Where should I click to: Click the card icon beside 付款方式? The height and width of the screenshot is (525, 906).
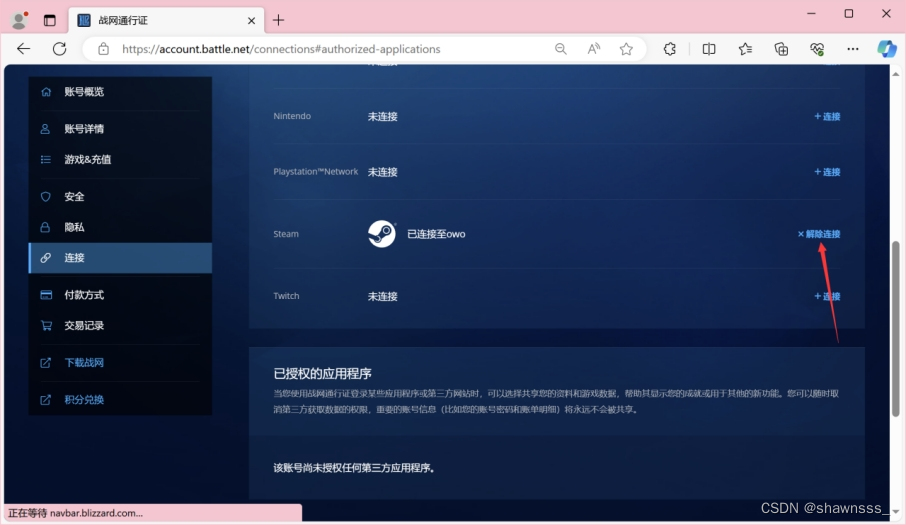(x=46, y=295)
